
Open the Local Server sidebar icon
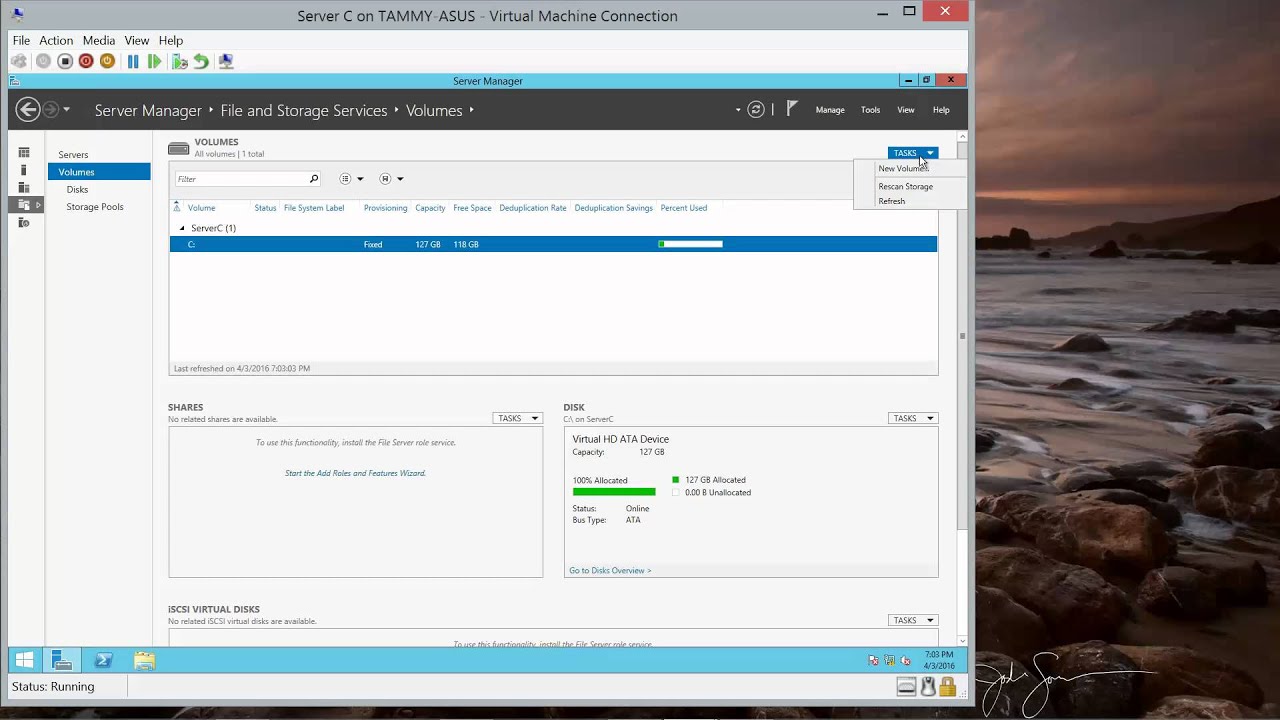pyautogui.click(x=24, y=171)
